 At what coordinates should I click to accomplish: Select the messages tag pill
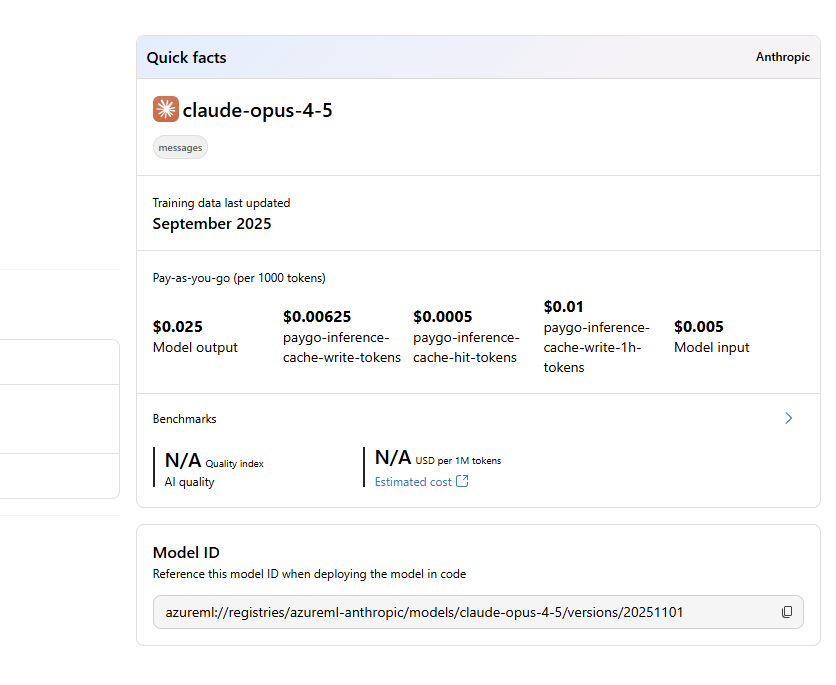[x=180, y=148]
